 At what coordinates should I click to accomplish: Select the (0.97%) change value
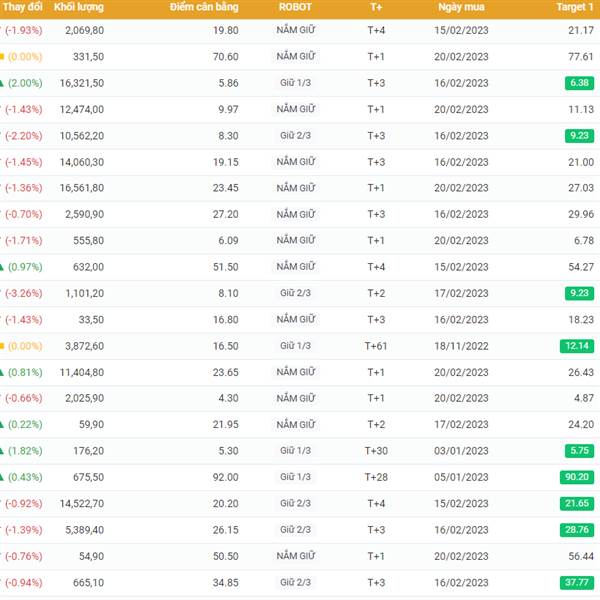pyautogui.click(x=25, y=267)
